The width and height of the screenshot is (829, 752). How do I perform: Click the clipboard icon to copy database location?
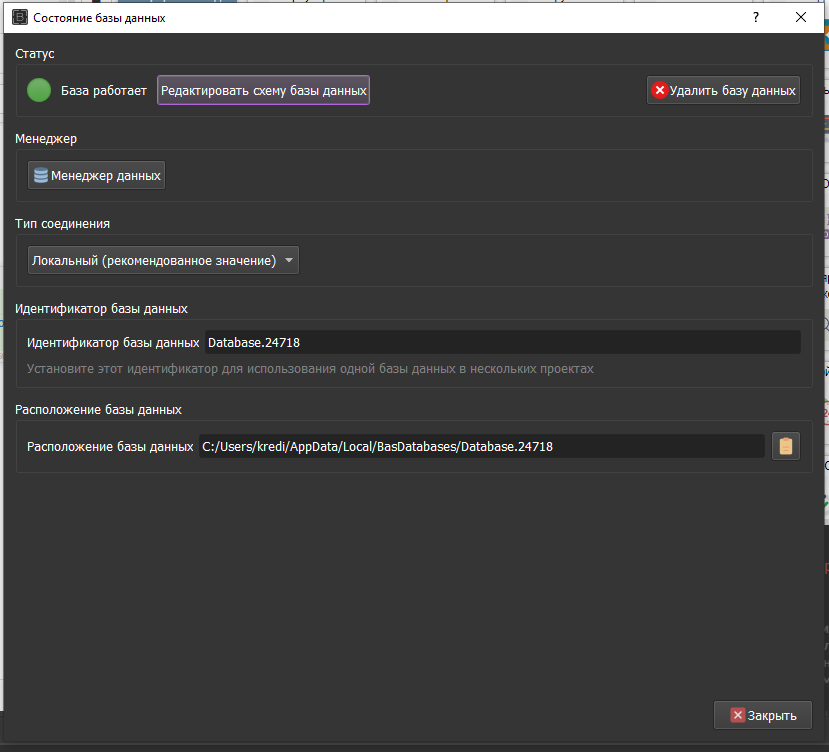point(785,446)
